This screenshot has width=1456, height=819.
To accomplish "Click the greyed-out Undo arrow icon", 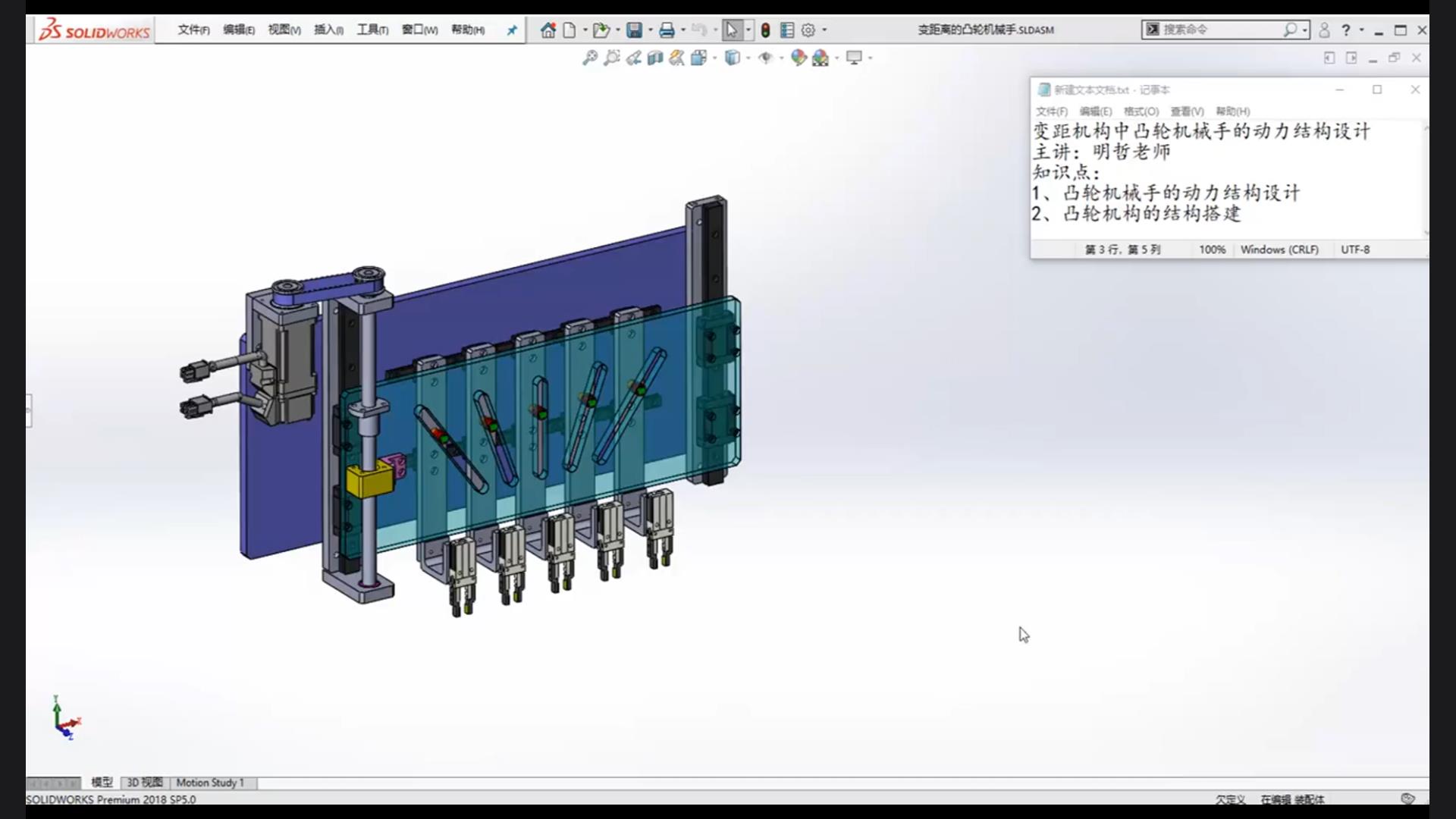I will 699,30.
